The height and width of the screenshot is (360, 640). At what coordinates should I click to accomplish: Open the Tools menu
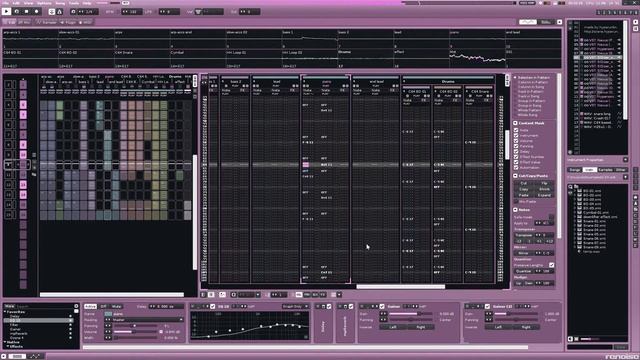[73, 3]
